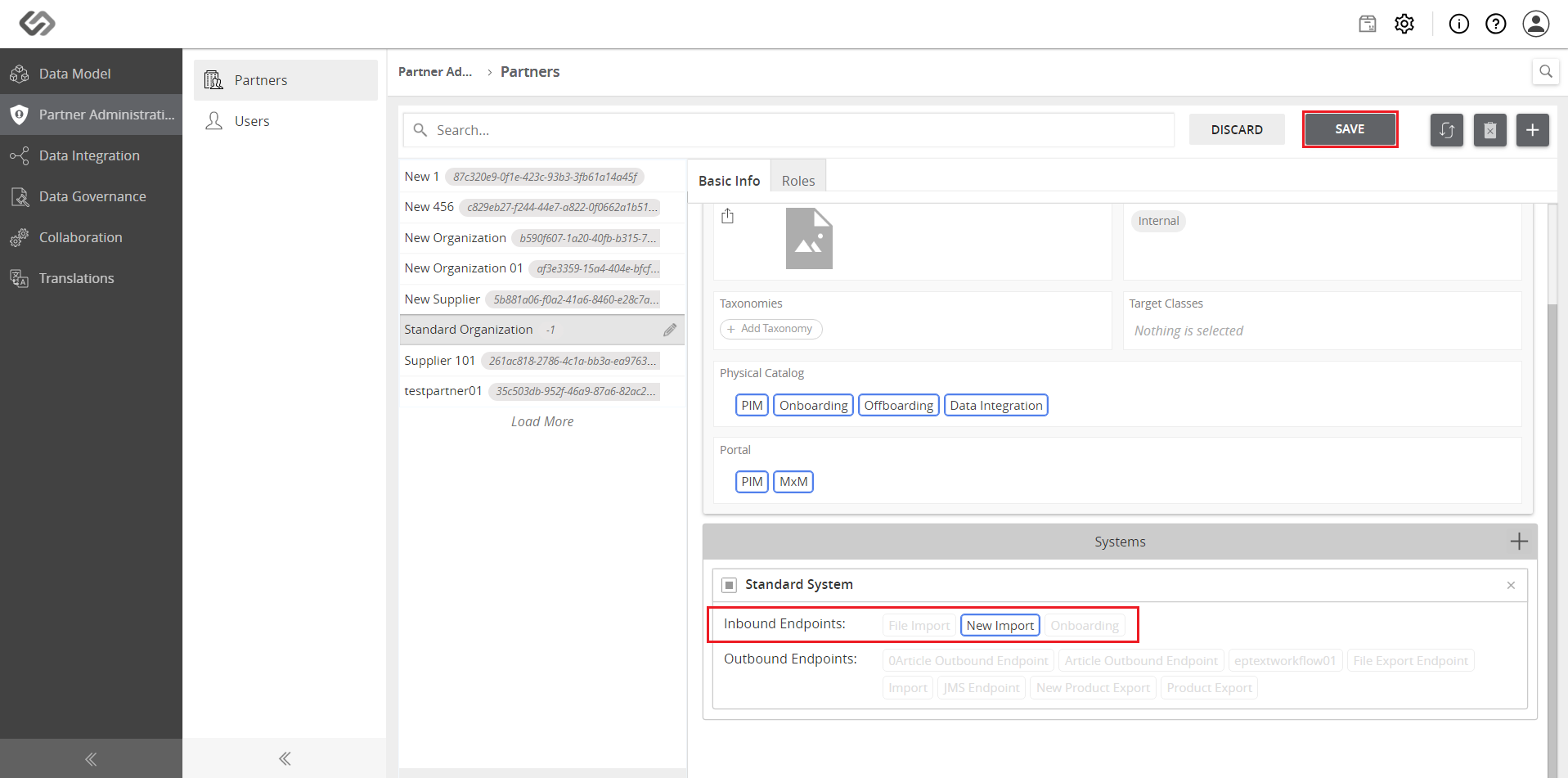Toggle PIM under Physical Catalog
Screen dimensions: 1568x778
(x=752, y=406)
